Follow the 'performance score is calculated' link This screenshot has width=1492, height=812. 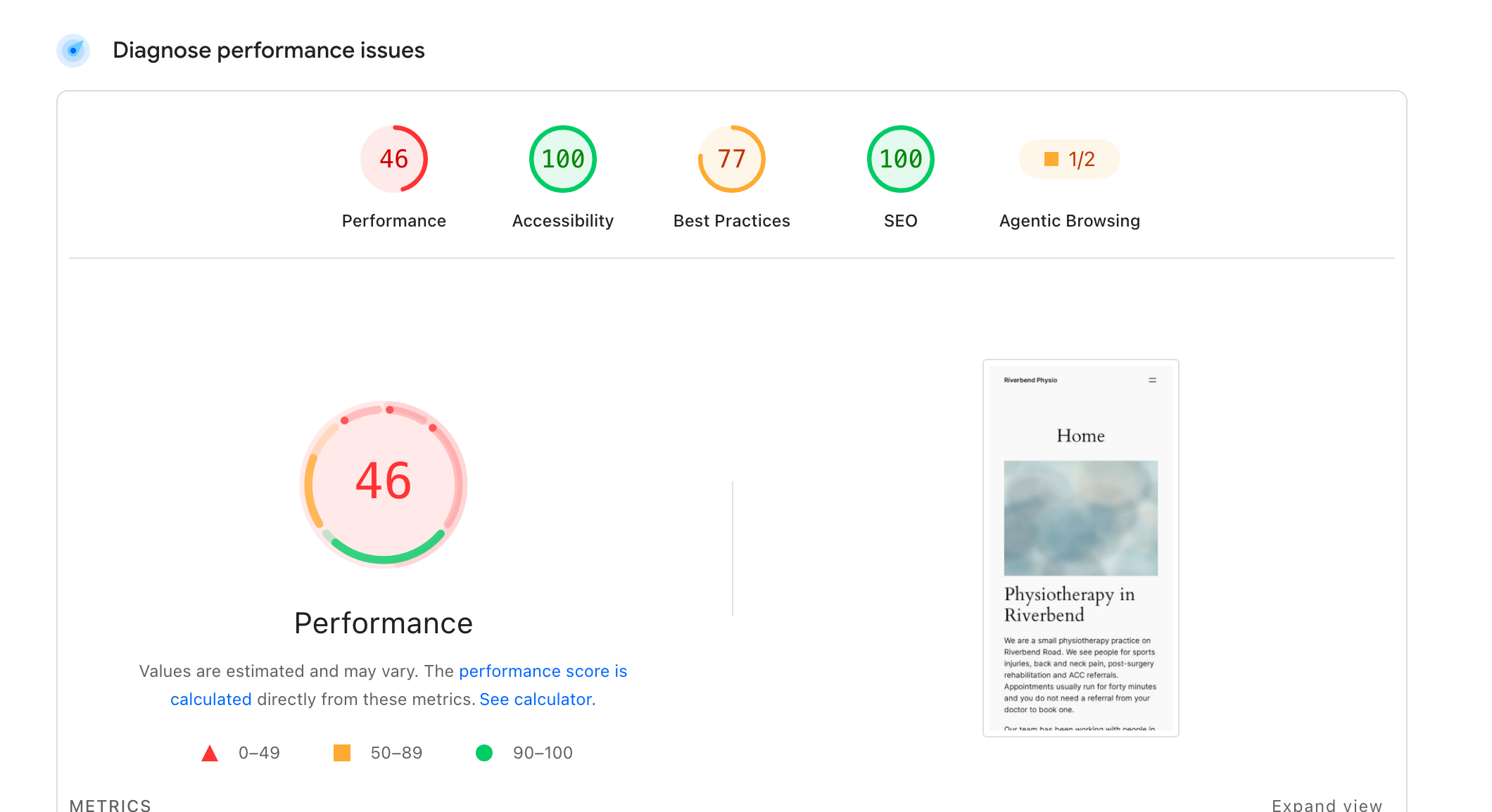pyautogui.click(x=543, y=671)
